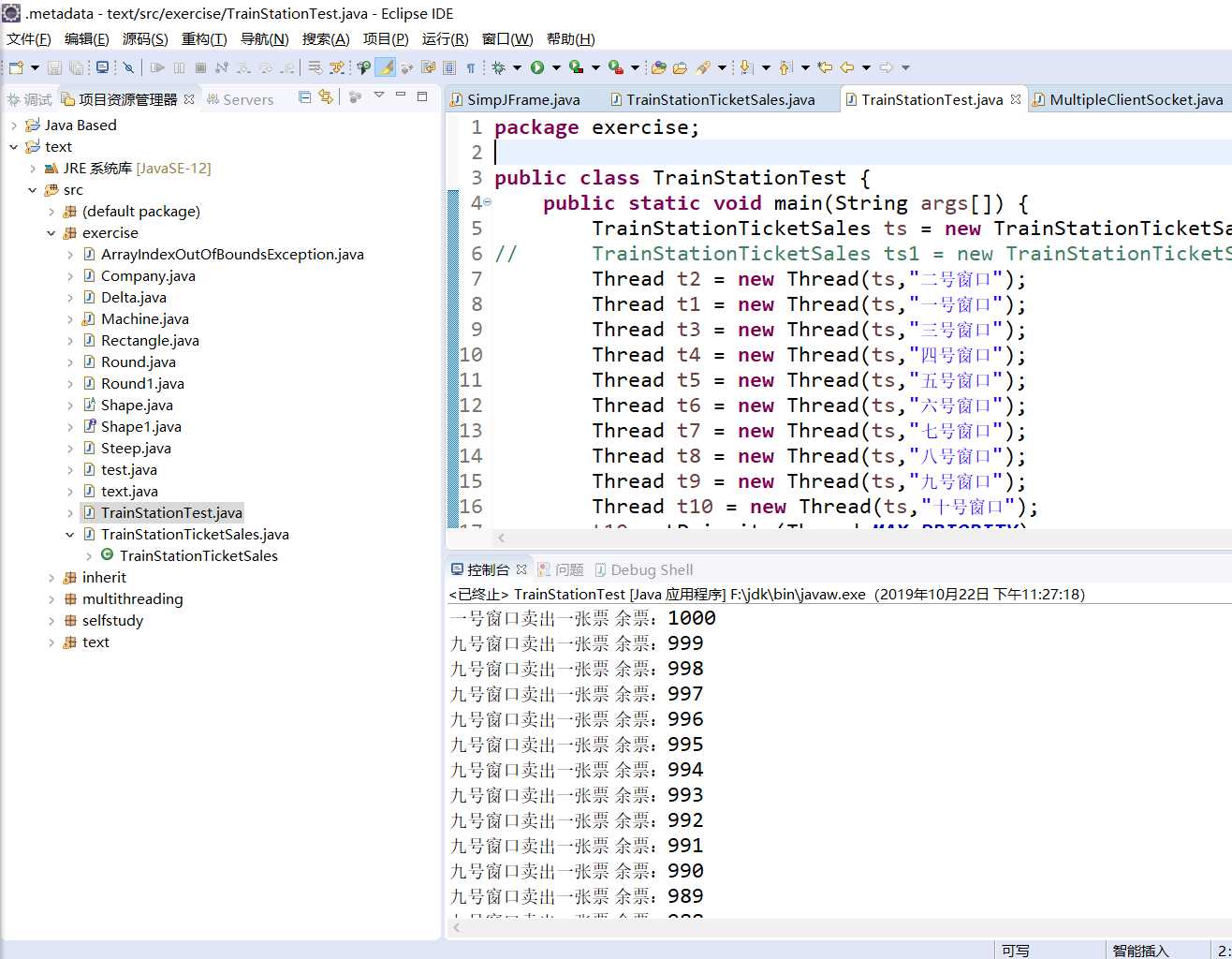Viewport: 1232px width, 959px height.
Task: Switch to the Debug Shell tab
Action: [x=644, y=569]
